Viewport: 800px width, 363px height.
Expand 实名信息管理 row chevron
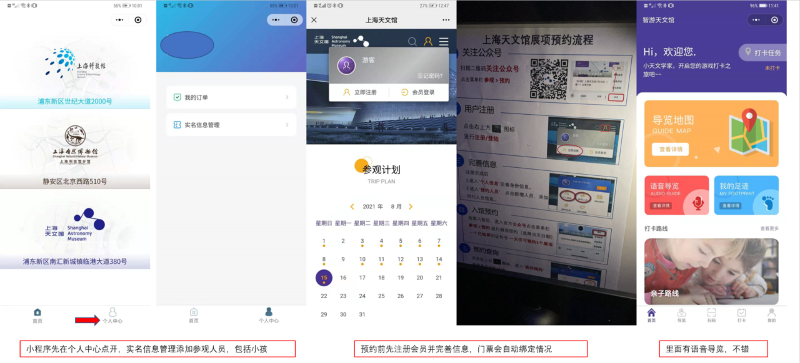tap(287, 125)
